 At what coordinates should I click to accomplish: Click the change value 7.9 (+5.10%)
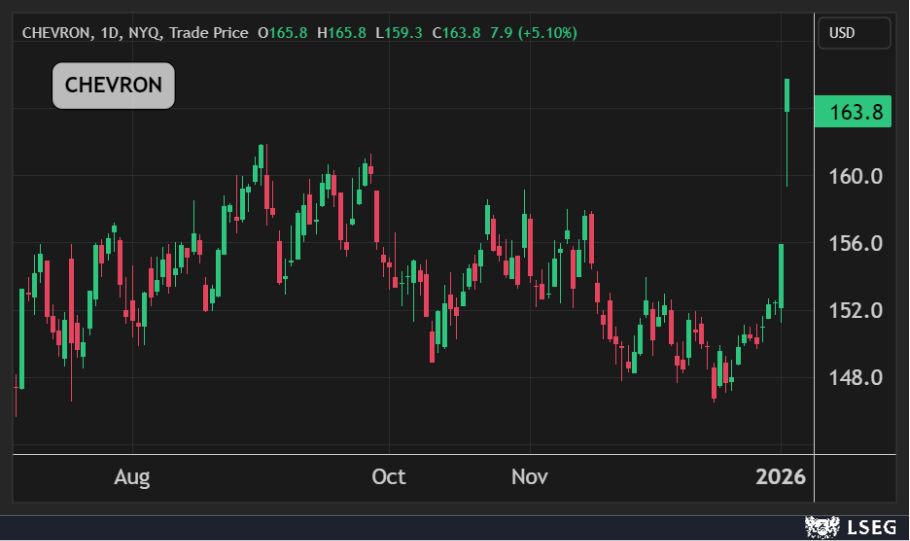533,33
